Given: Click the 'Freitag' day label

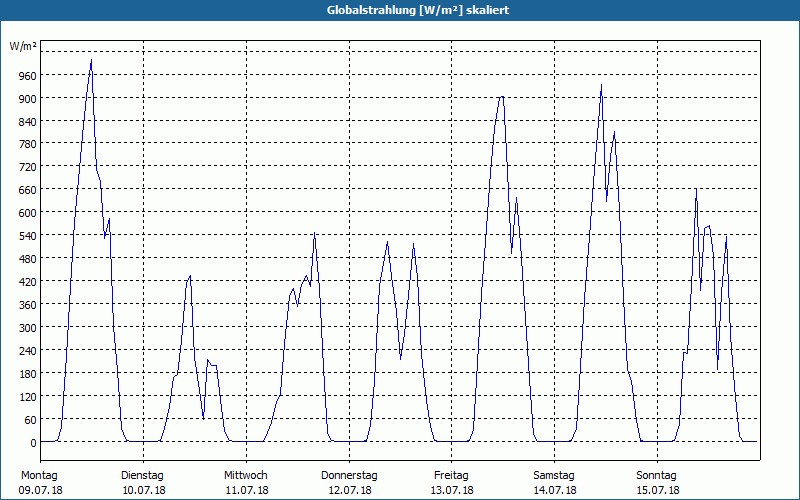Looking at the screenshot, I should pyautogui.click(x=451, y=476).
